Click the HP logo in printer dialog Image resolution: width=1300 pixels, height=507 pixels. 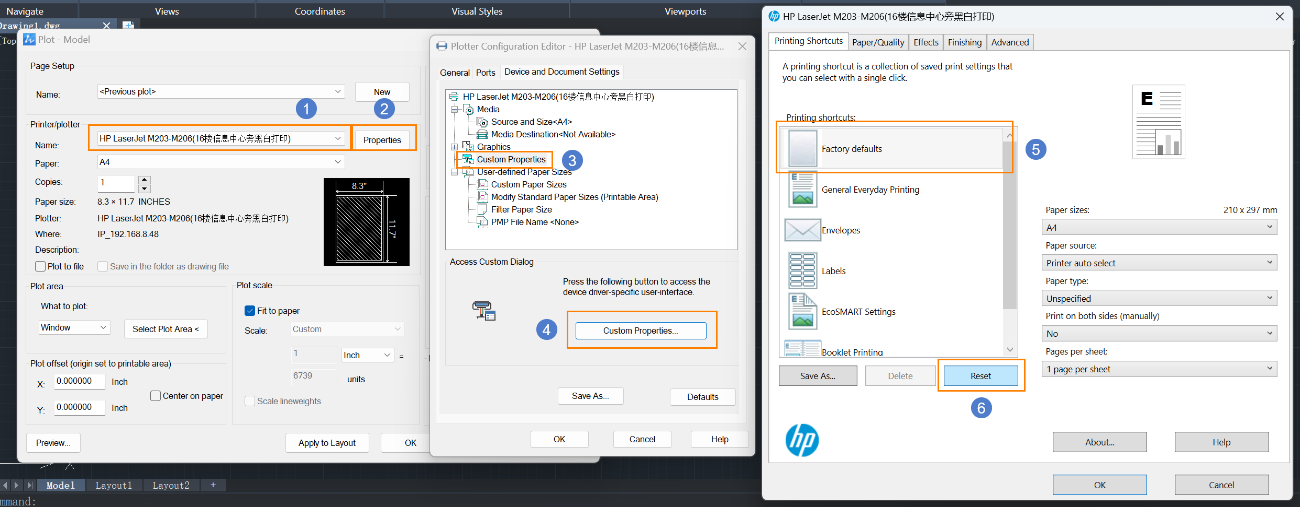802,440
